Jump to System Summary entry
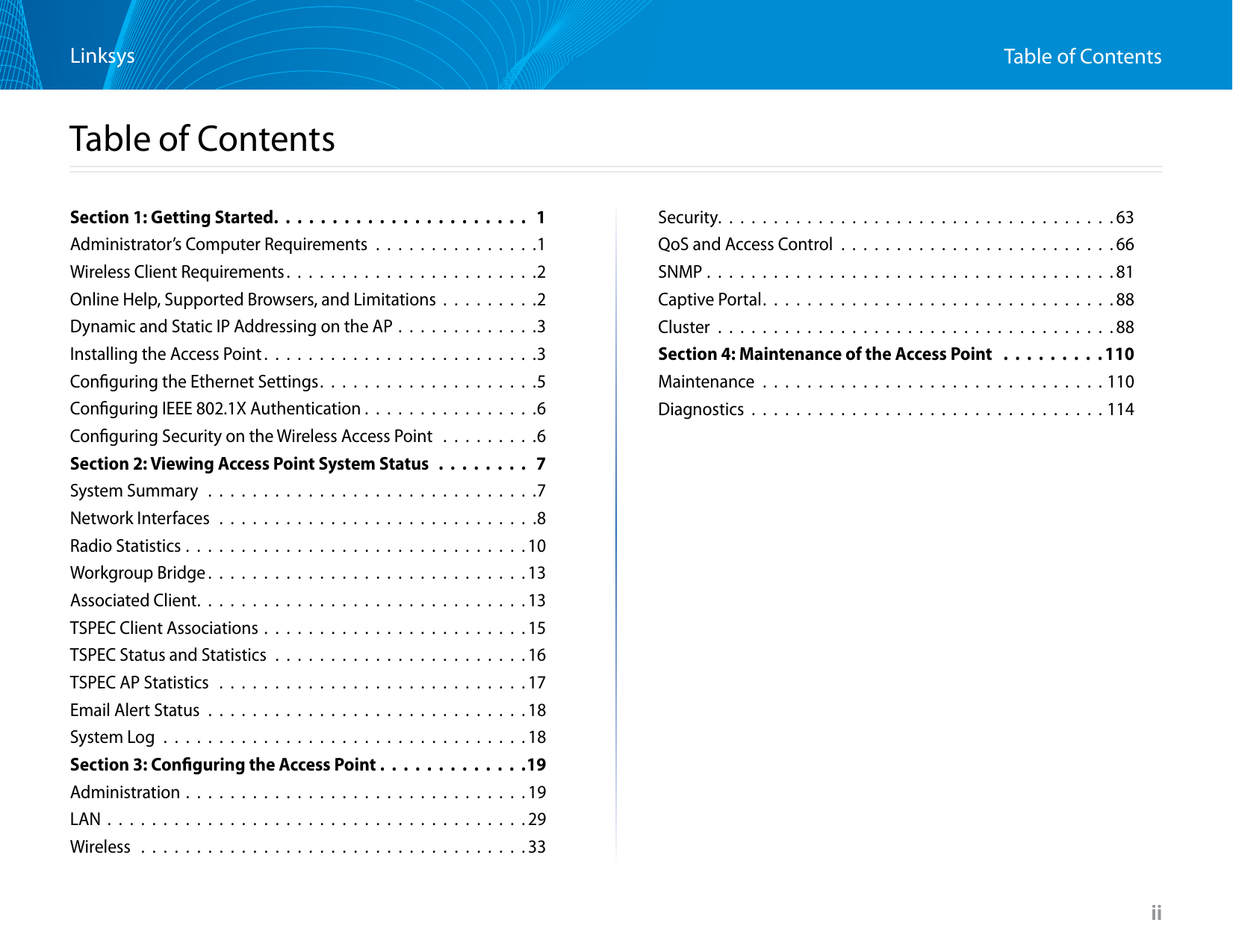Viewport: 1233px width, 952px height. [x=308, y=491]
